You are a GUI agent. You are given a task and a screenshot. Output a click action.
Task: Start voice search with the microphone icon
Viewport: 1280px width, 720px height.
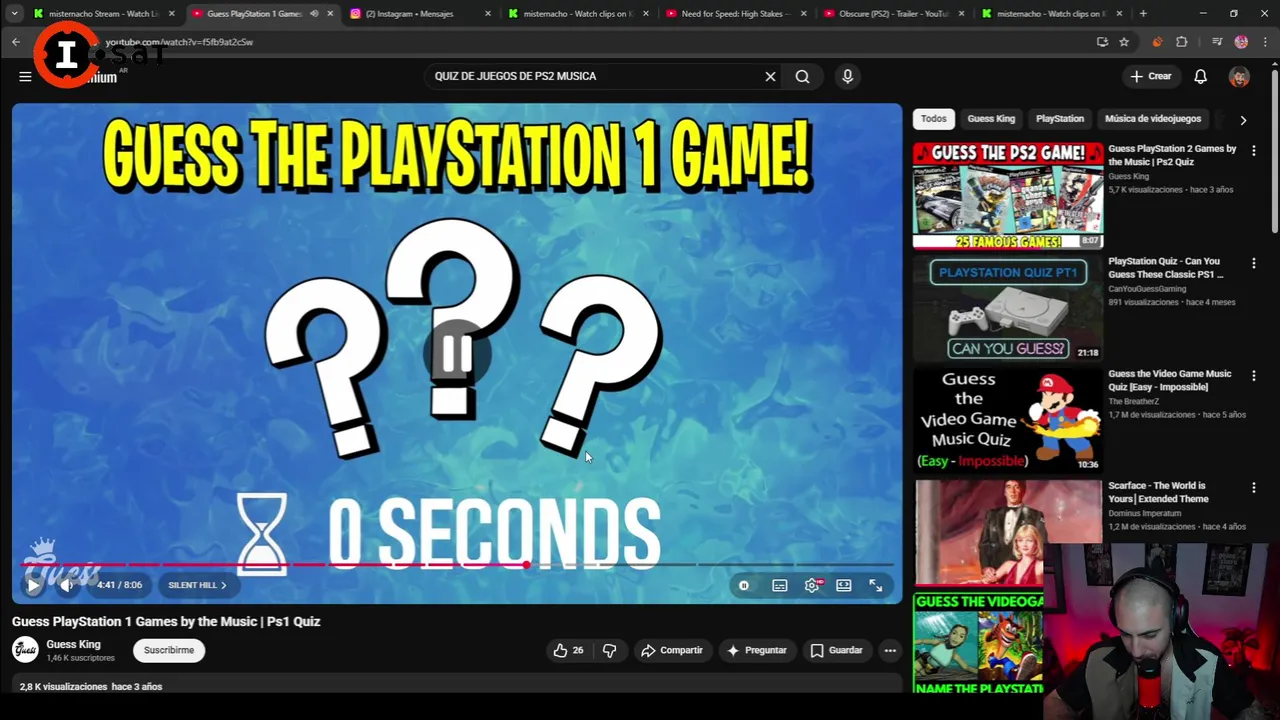tap(847, 76)
